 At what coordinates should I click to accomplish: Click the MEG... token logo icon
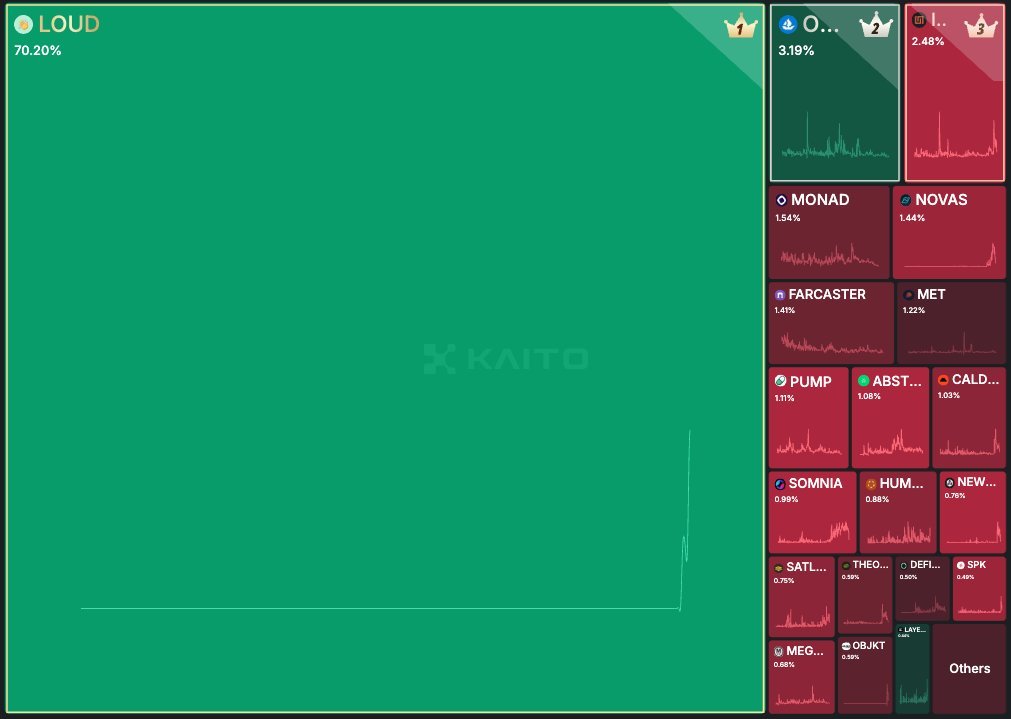click(778, 651)
